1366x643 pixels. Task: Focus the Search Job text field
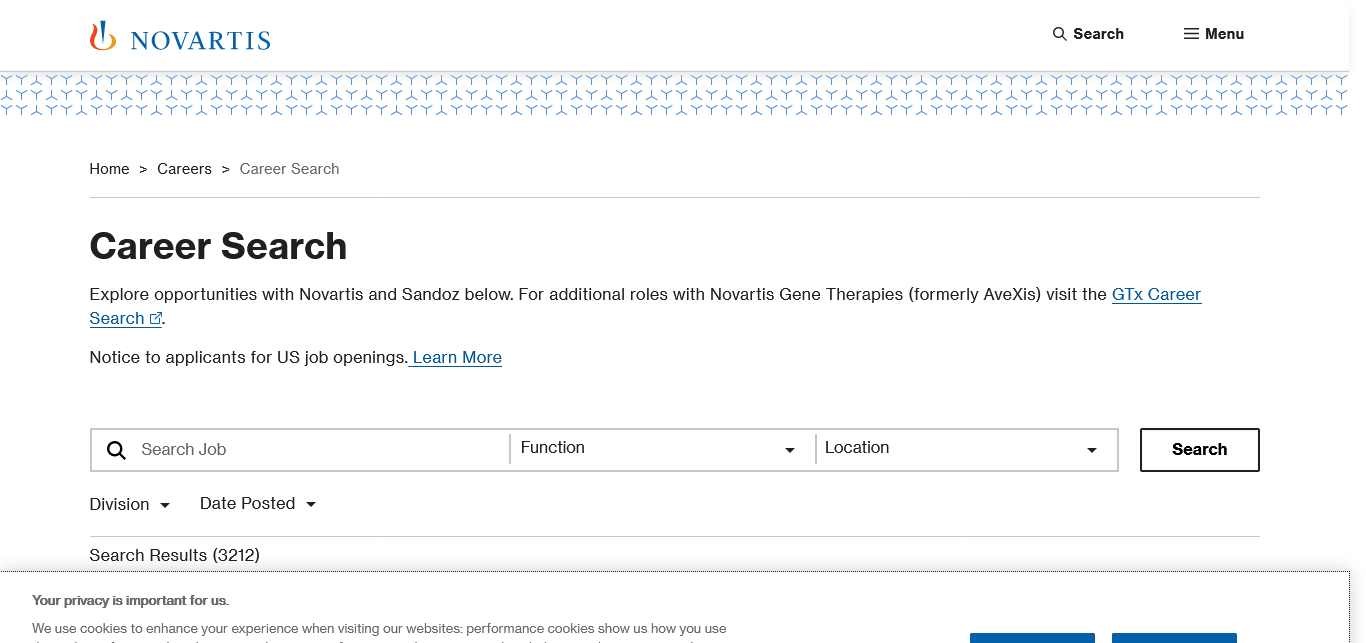(320, 450)
